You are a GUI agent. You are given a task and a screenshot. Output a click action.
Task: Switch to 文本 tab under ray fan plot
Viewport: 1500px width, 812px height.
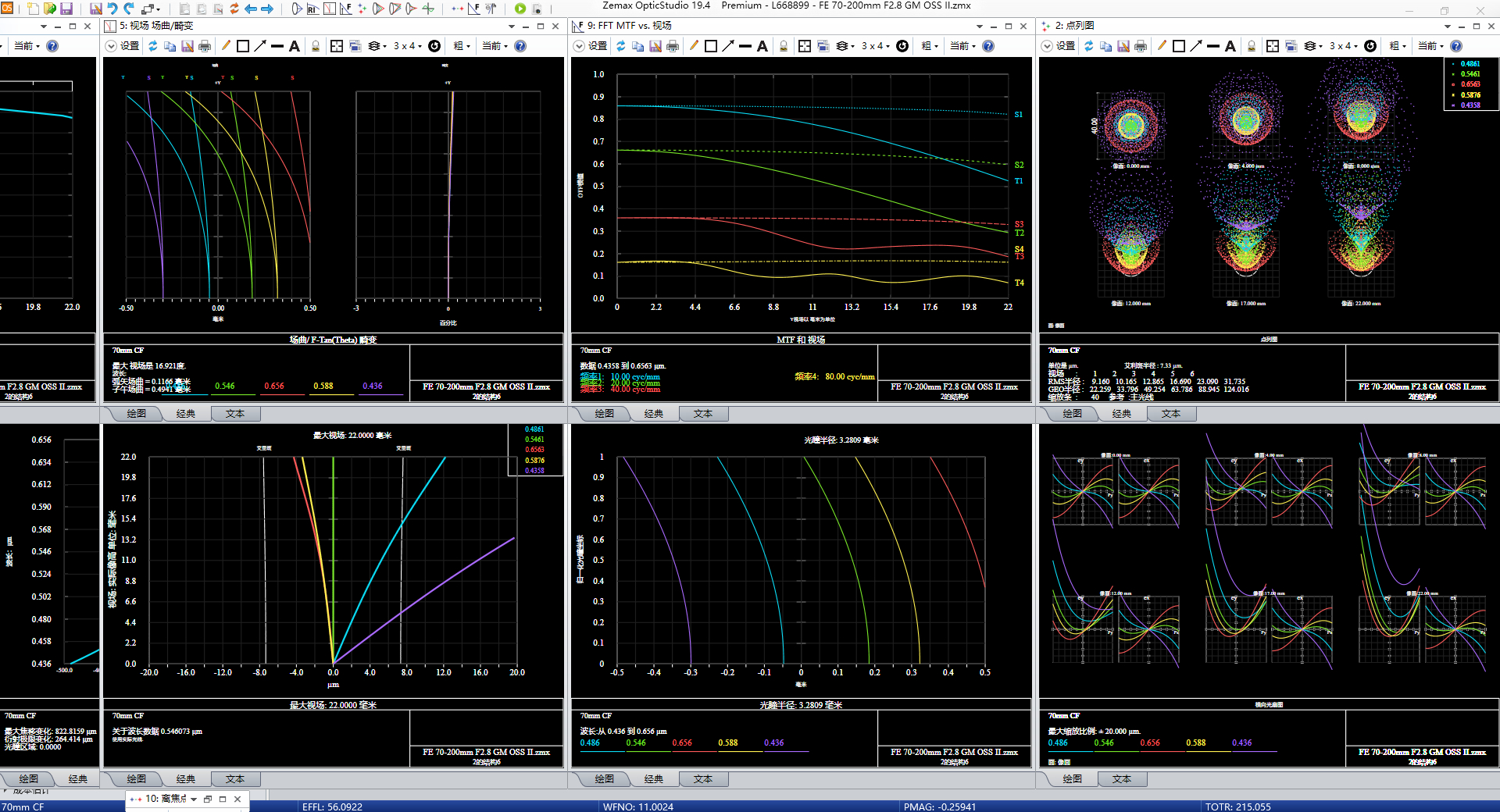tap(1122, 779)
